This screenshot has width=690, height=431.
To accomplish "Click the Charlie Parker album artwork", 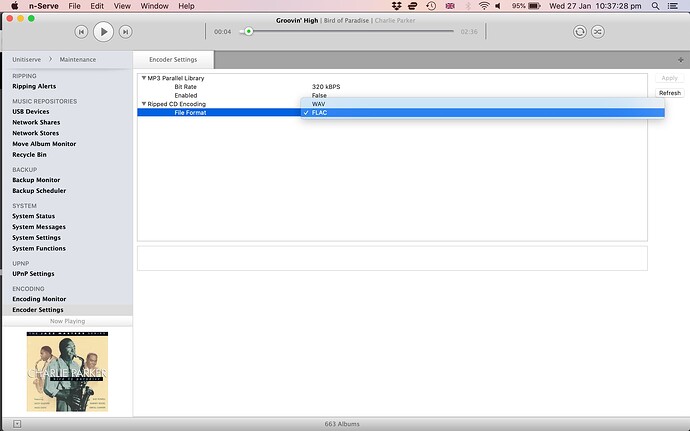I will pos(67,372).
